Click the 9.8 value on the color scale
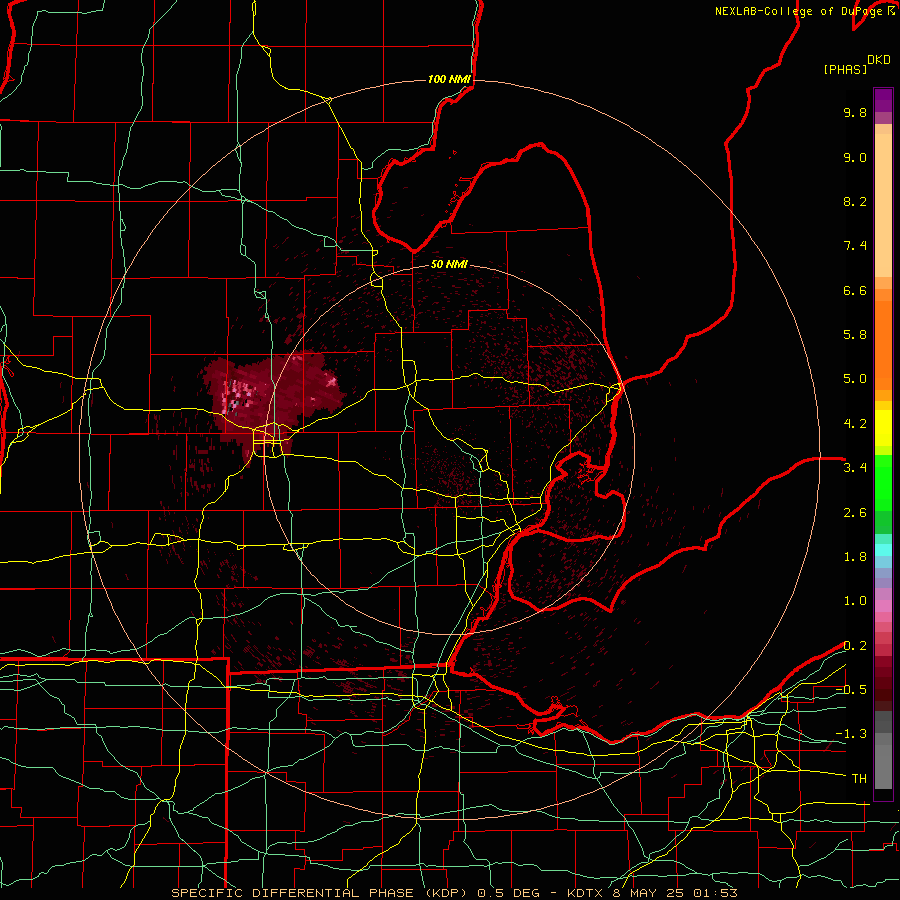The width and height of the screenshot is (900, 900). tap(855, 112)
